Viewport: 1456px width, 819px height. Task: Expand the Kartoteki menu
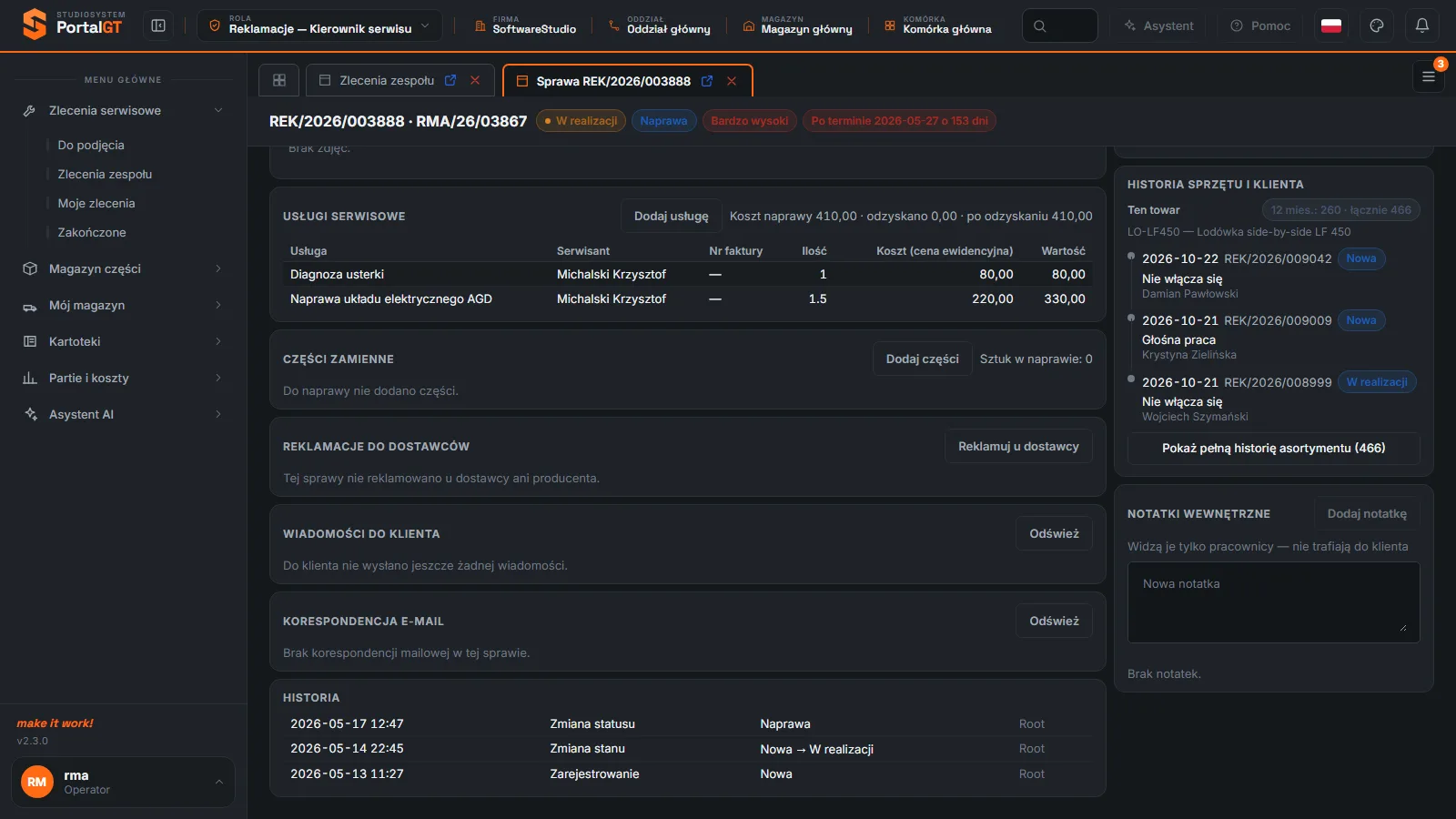point(123,341)
